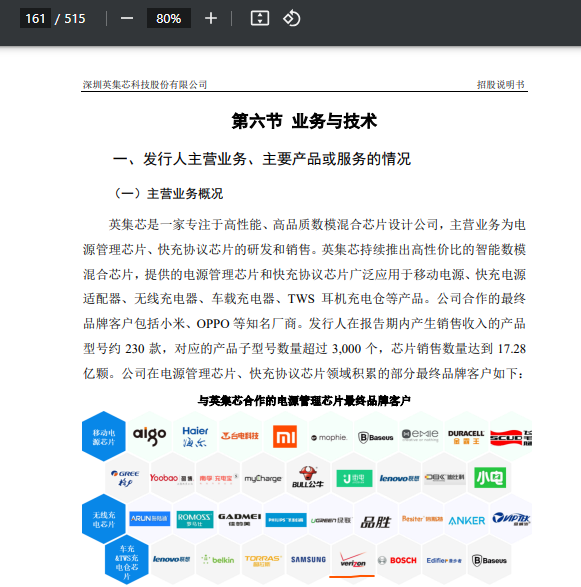
Task: Click the total page count / 515
Action: (70, 18)
